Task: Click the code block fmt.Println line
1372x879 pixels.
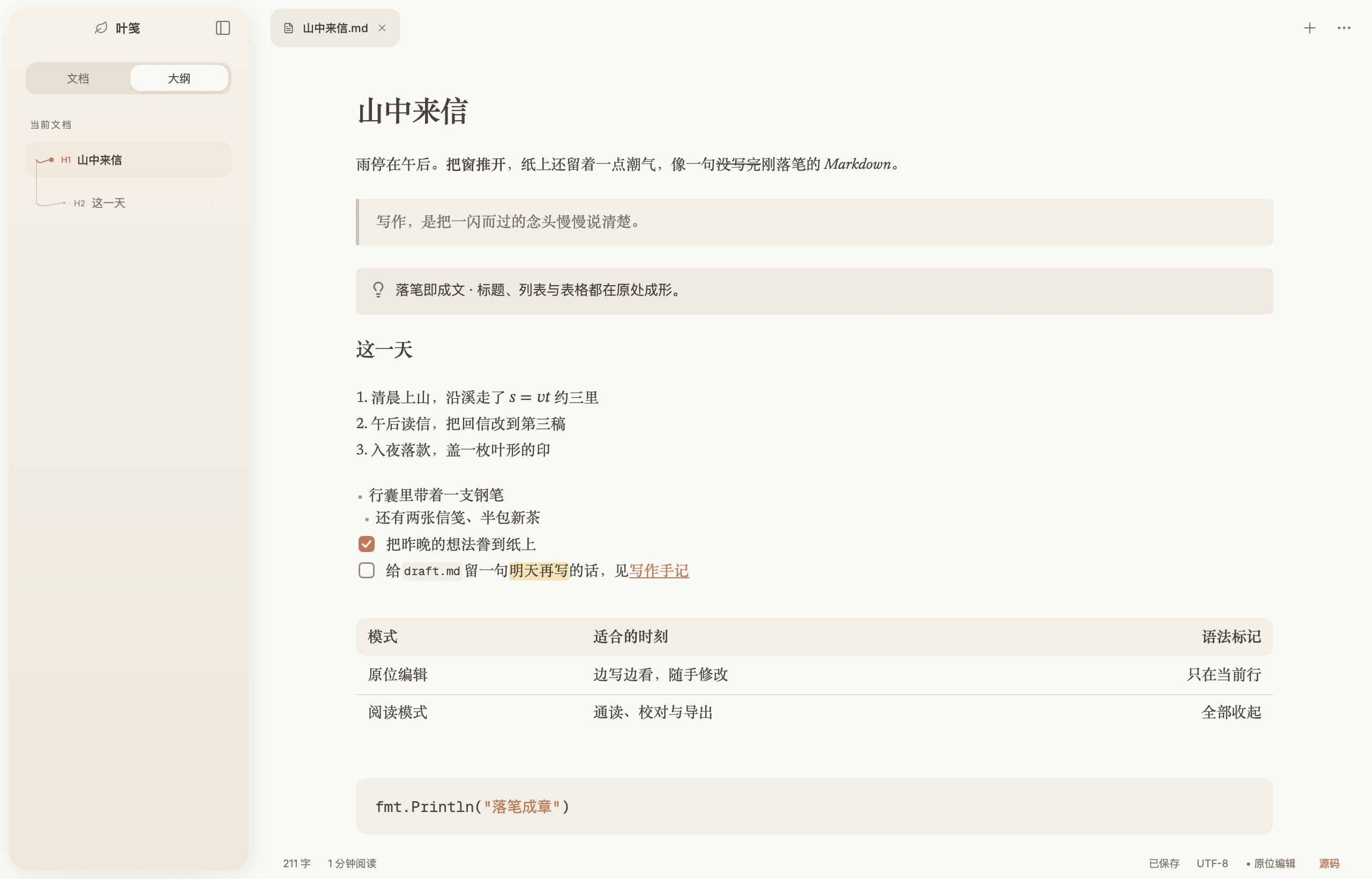Action: pos(472,807)
